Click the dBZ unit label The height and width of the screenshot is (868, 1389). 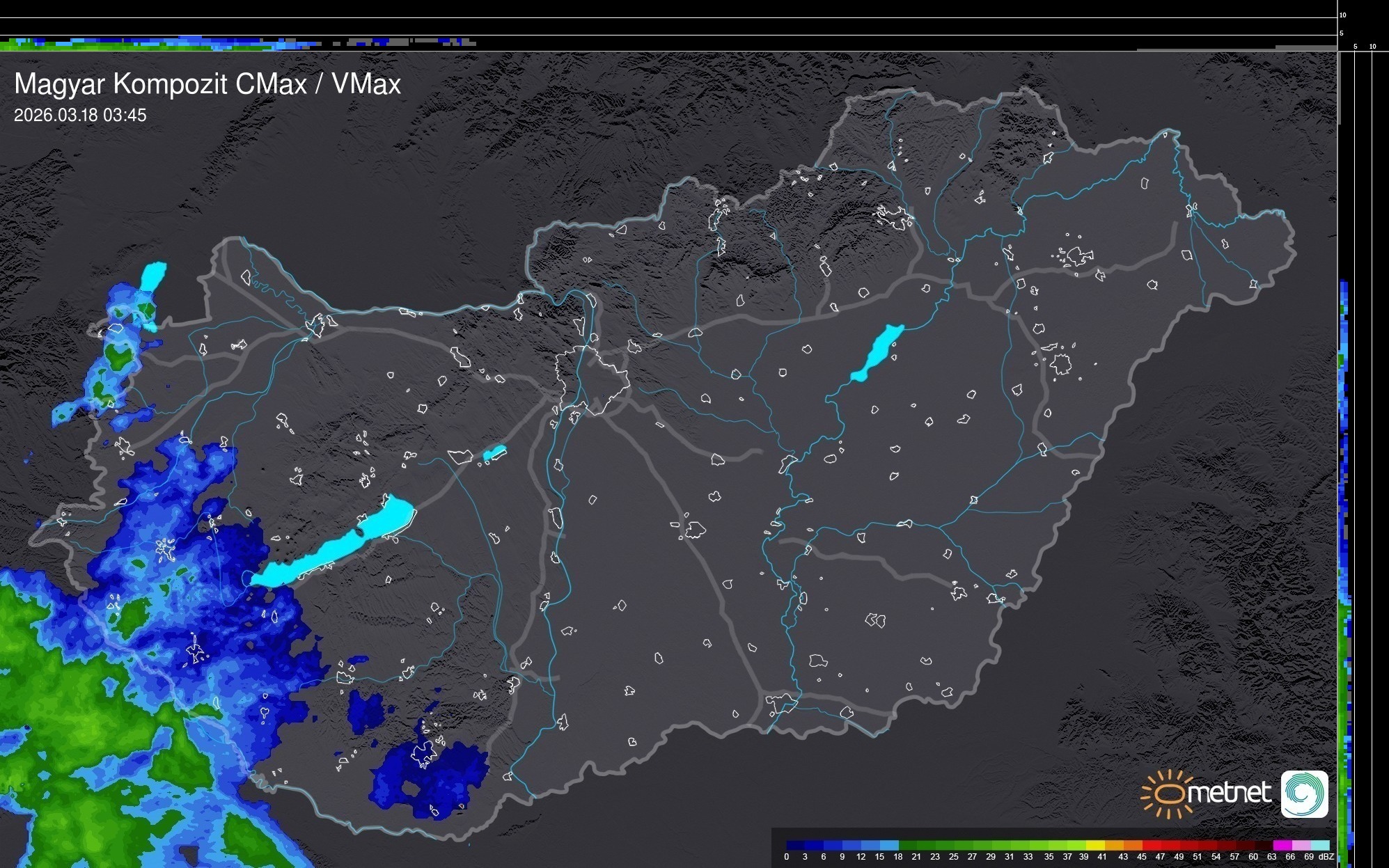click(1326, 857)
